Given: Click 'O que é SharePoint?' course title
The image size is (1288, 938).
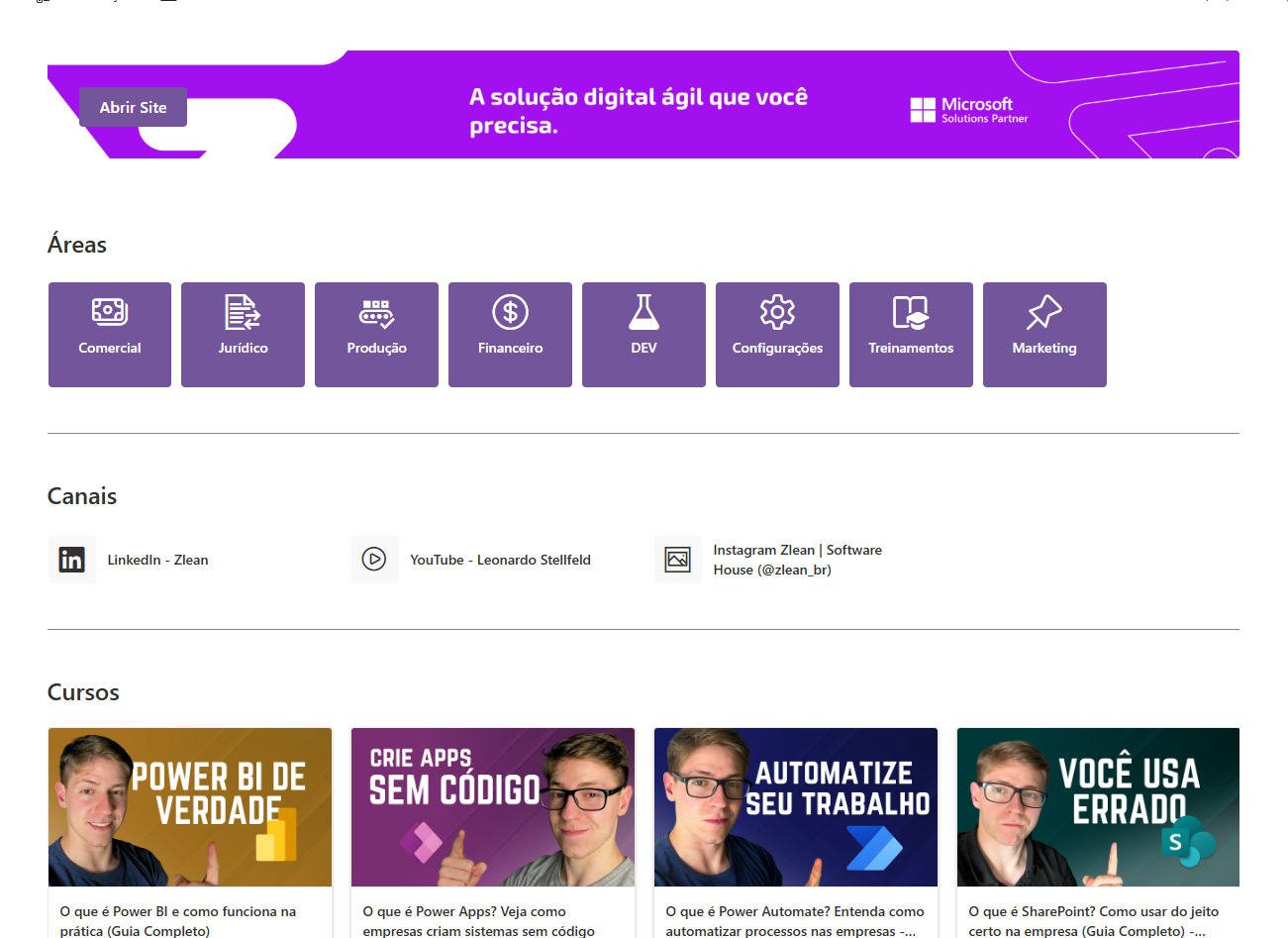Looking at the screenshot, I should (x=1094, y=921).
